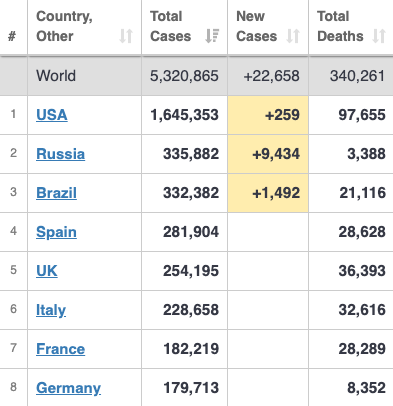Click World total cases 5,320,865 cell
The width and height of the screenshot is (393, 406).
click(x=184, y=76)
